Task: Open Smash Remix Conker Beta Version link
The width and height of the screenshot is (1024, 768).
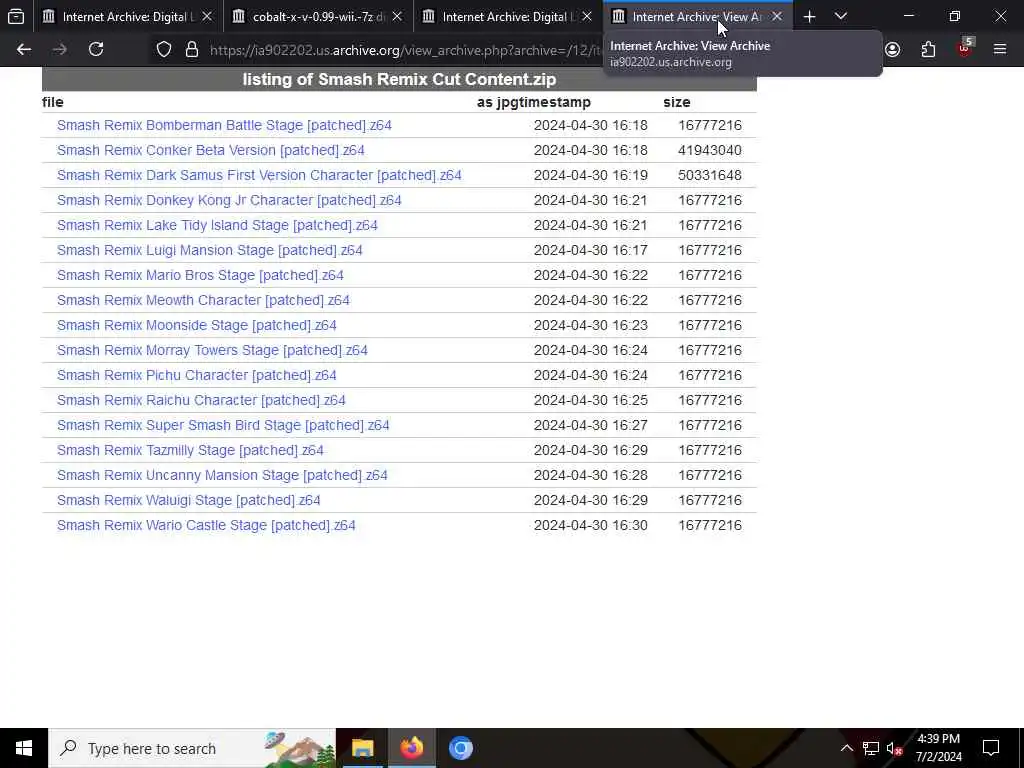Action: [210, 150]
